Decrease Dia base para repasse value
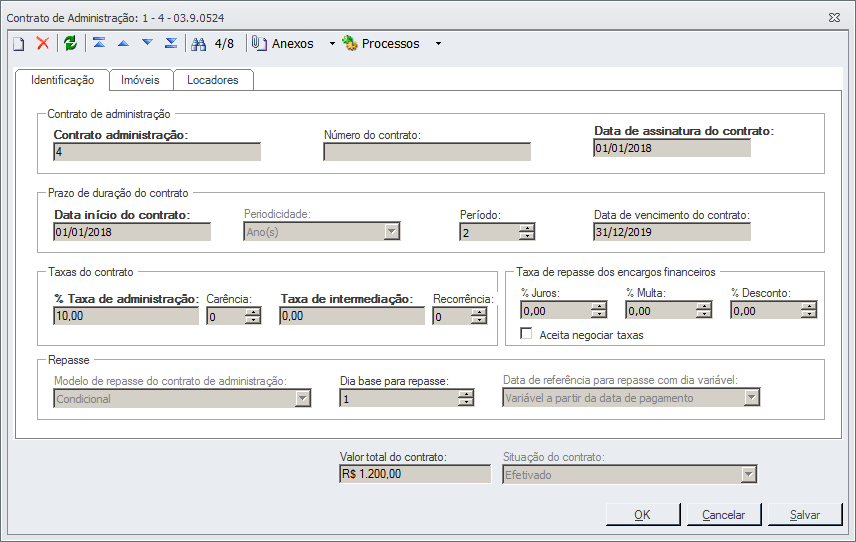 [466, 403]
